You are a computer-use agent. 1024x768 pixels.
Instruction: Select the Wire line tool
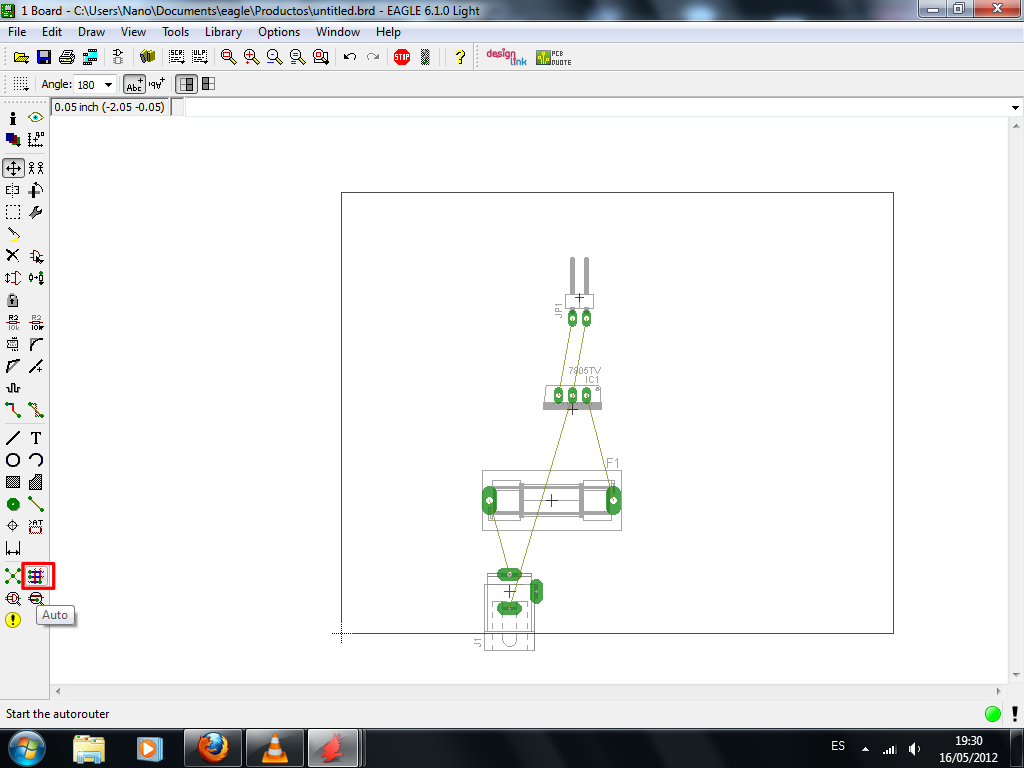click(x=13, y=438)
